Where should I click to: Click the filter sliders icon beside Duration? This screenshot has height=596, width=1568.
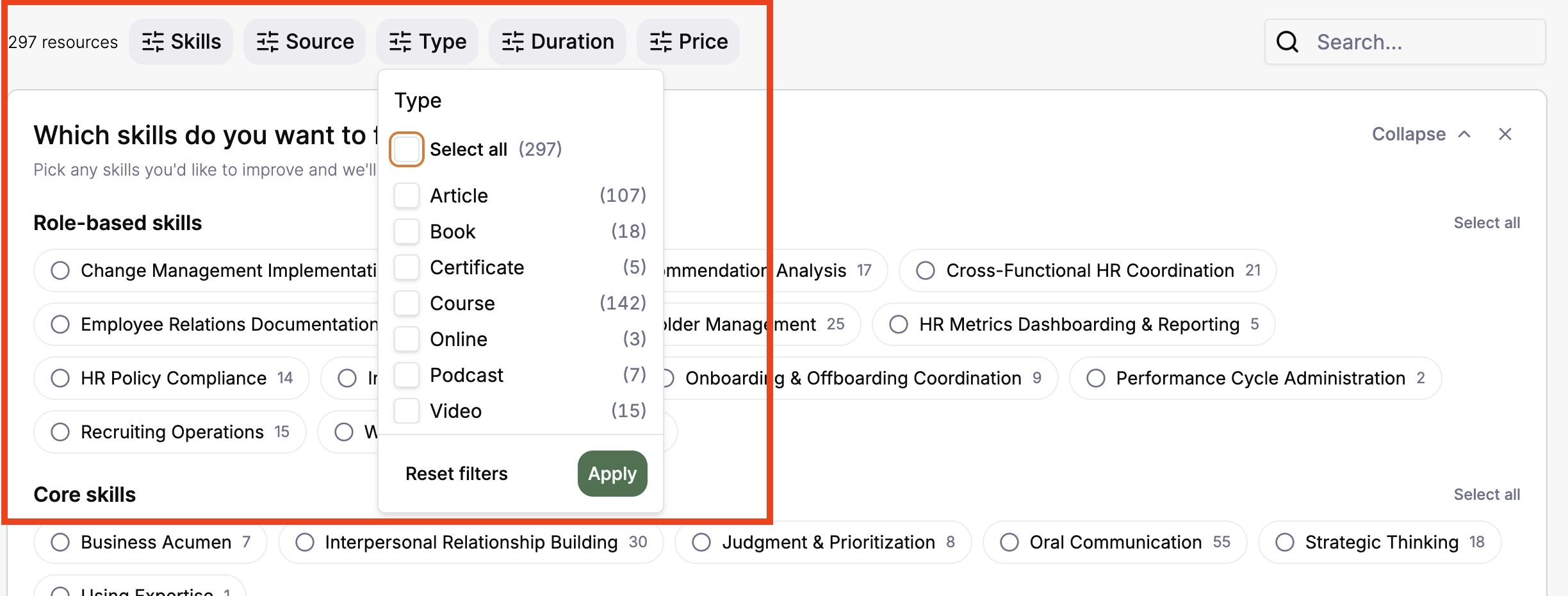point(512,42)
